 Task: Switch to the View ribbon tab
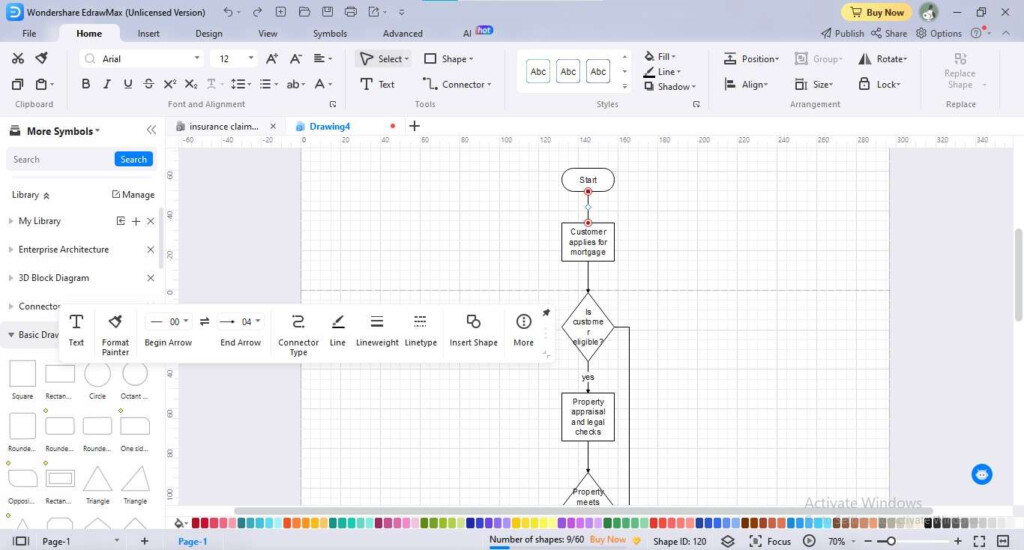(268, 33)
